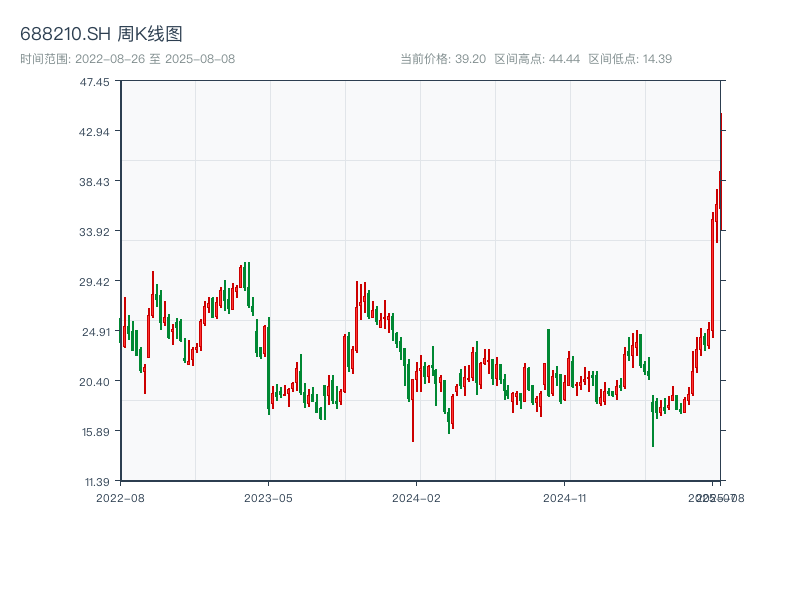Click the long green candle before 2024-11
The width and height of the screenshot is (800, 600).
click(548, 360)
